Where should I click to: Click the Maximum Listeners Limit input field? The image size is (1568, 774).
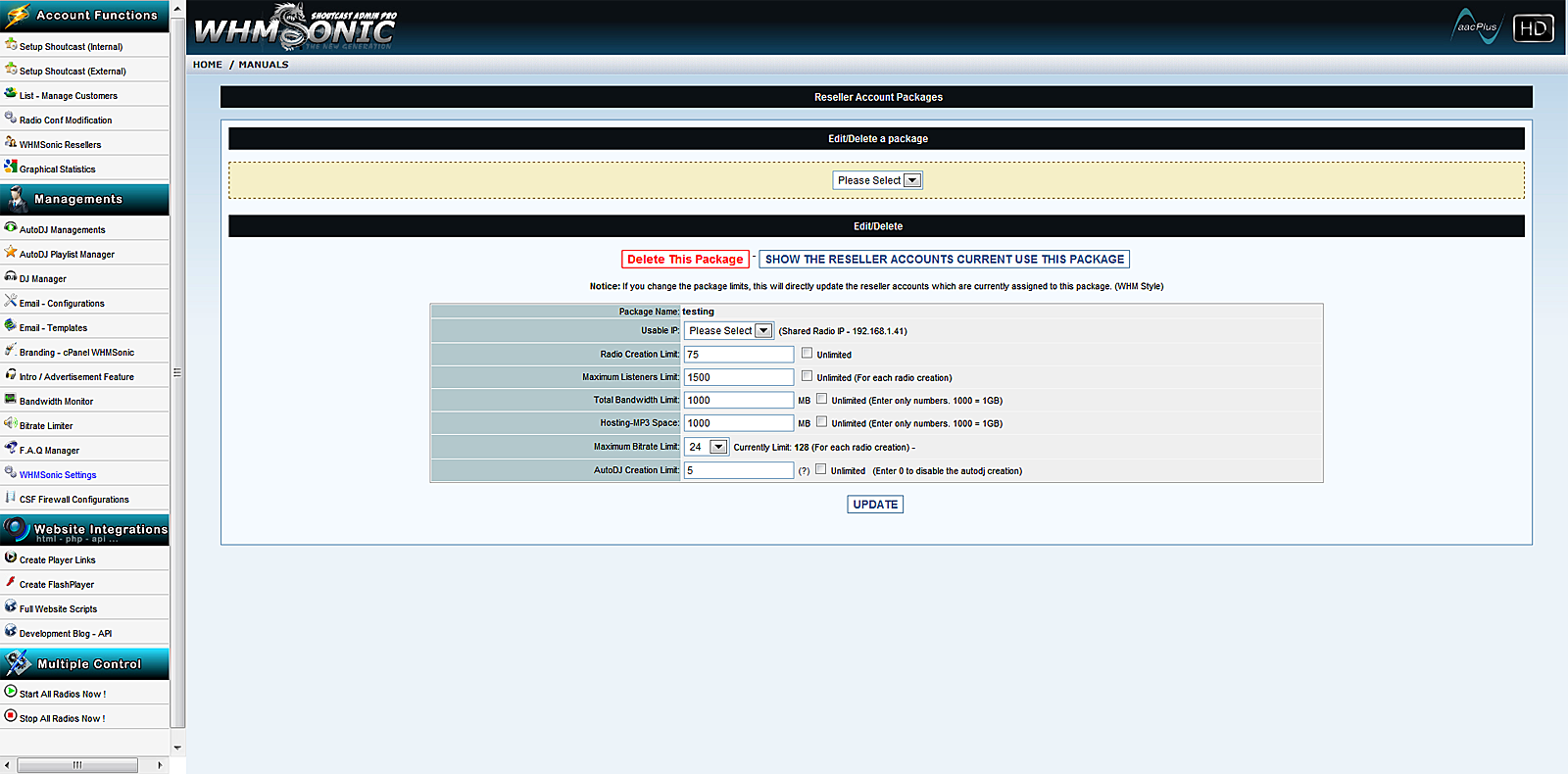738,377
